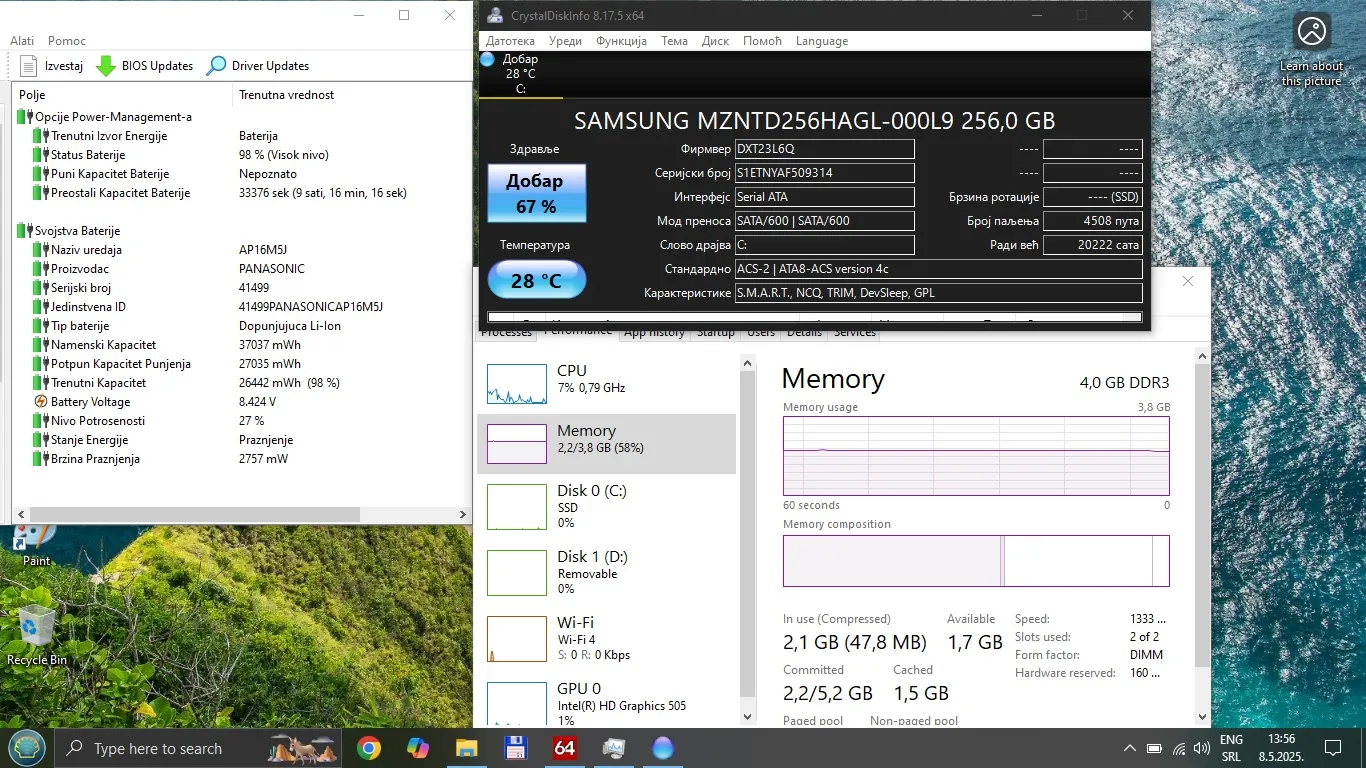Select the disk C: status orb in CrystalDiskInfo
The height and width of the screenshot is (768, 1366).
coord(488,59)
